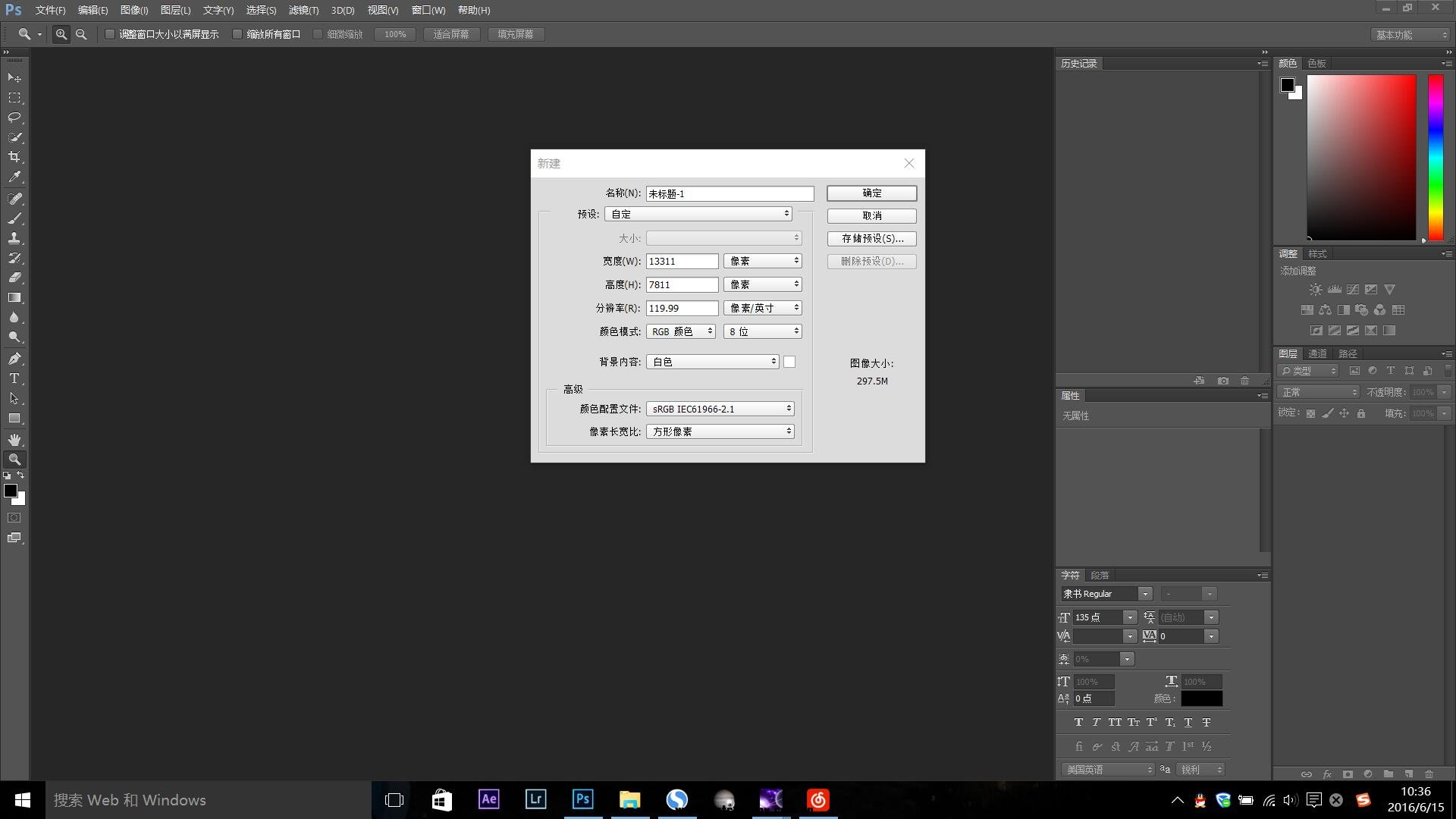Toggle Quick Mask mode button

coord(14,518)
